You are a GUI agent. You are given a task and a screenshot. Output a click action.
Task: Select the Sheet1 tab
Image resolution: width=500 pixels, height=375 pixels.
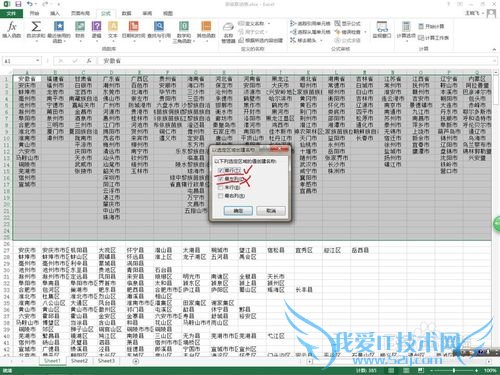coord(52,361)
